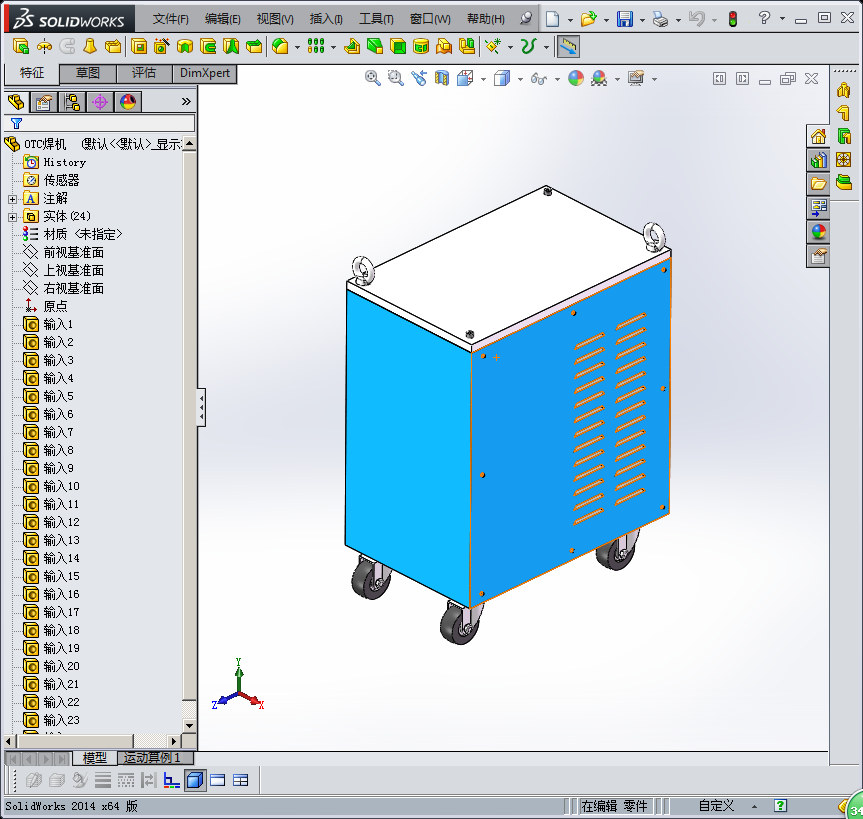This screenshot has width=863, height=819.
Task: Open the Design Library panel icon
Action: (x=818, y=159)
